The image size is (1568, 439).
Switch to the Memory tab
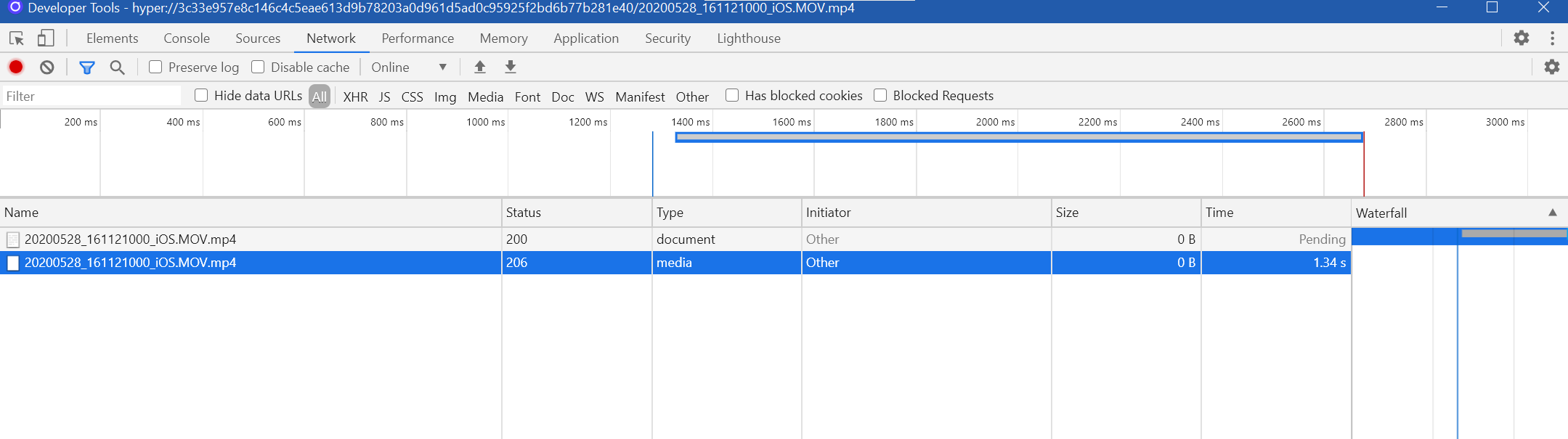[x=503, y=38]
